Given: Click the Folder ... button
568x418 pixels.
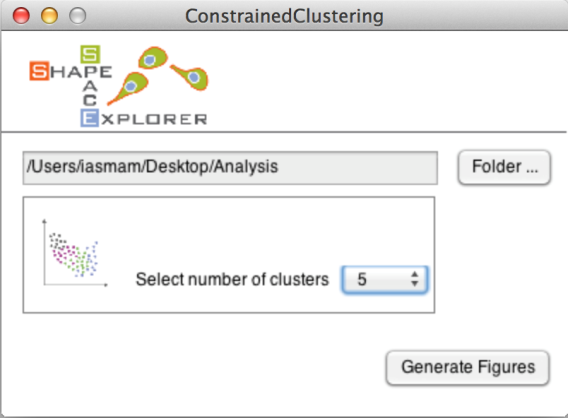Looking at the screenshot, I should tap(504, 167).
